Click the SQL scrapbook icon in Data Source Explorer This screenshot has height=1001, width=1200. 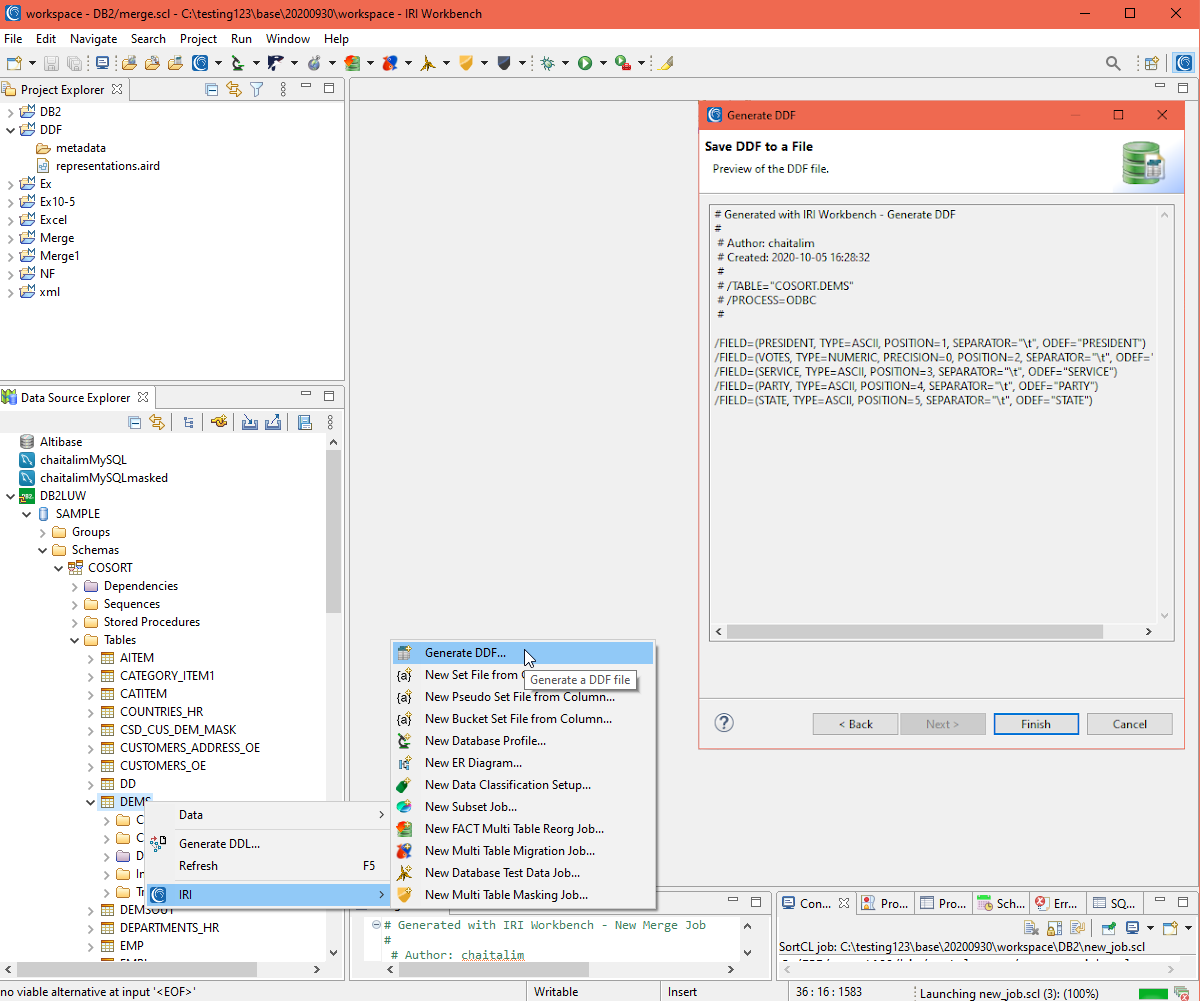pyautogui.click(x=305, y=423)
